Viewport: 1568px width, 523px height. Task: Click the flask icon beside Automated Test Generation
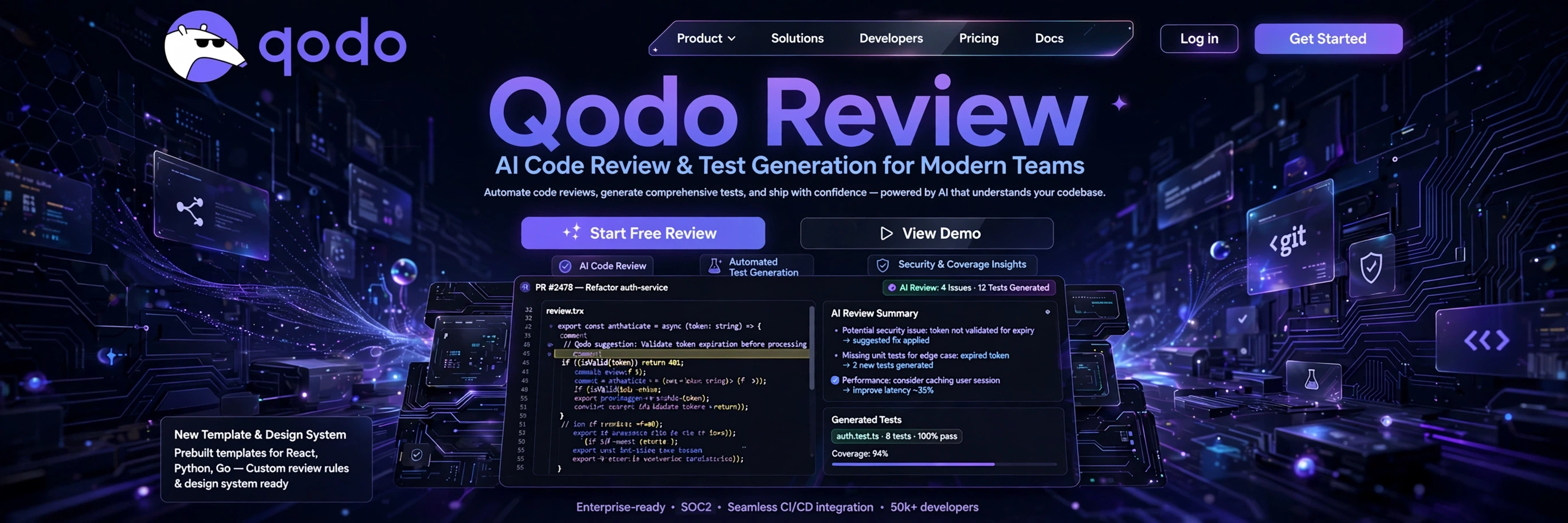pos(715,266)
